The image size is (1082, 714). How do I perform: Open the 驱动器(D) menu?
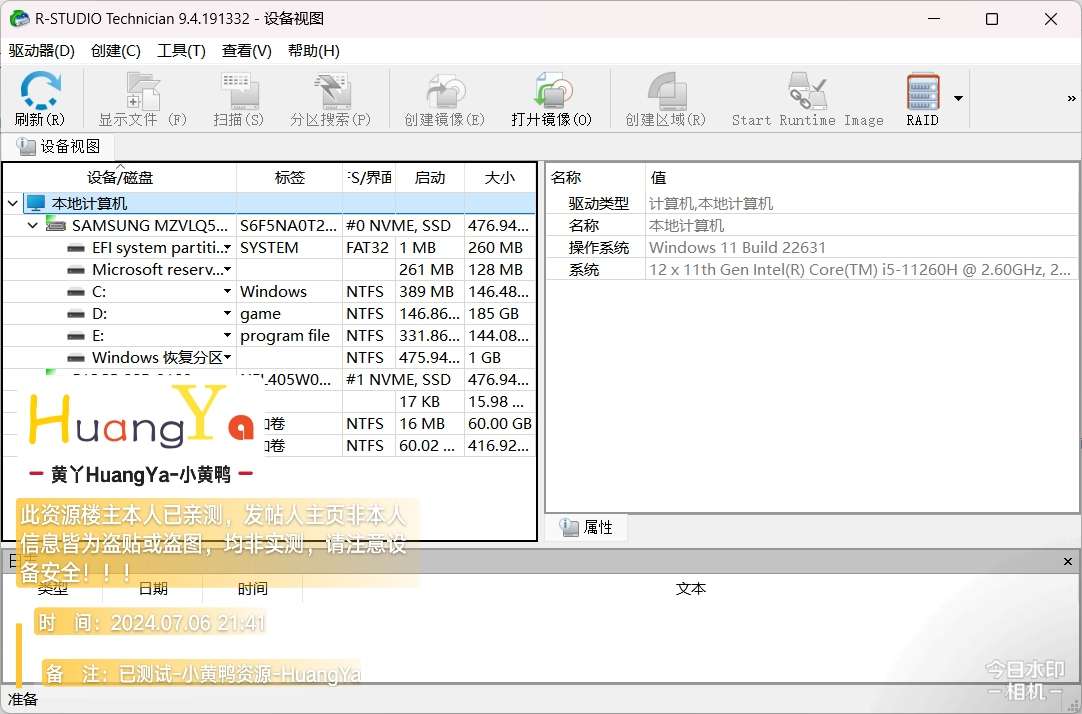click(x=41, y=51)
